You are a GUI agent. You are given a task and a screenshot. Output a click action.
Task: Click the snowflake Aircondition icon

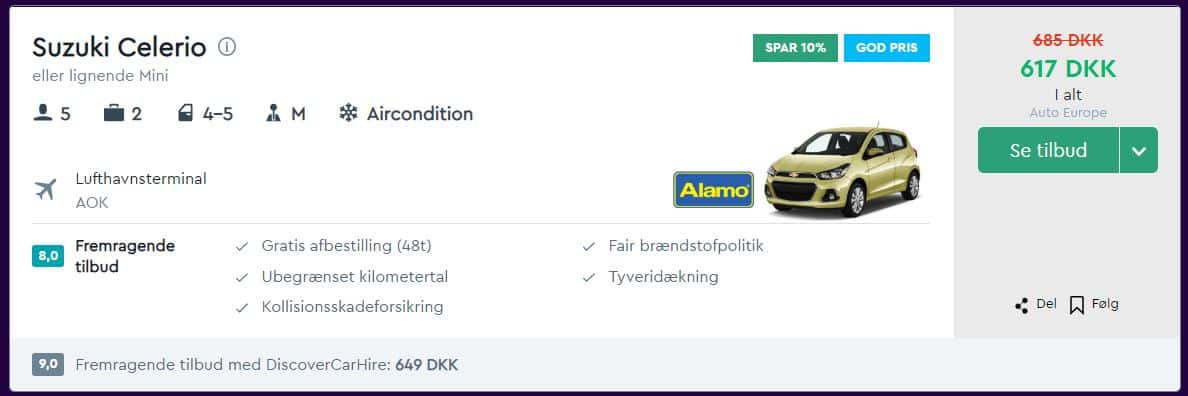(348, 114)
